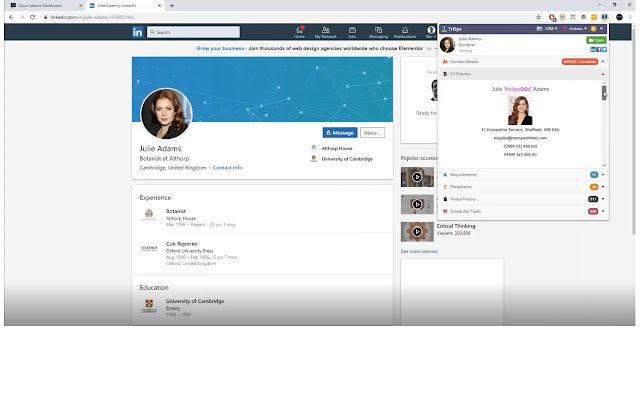
Task: Click the address bar URL
Action: click(92, 17)
